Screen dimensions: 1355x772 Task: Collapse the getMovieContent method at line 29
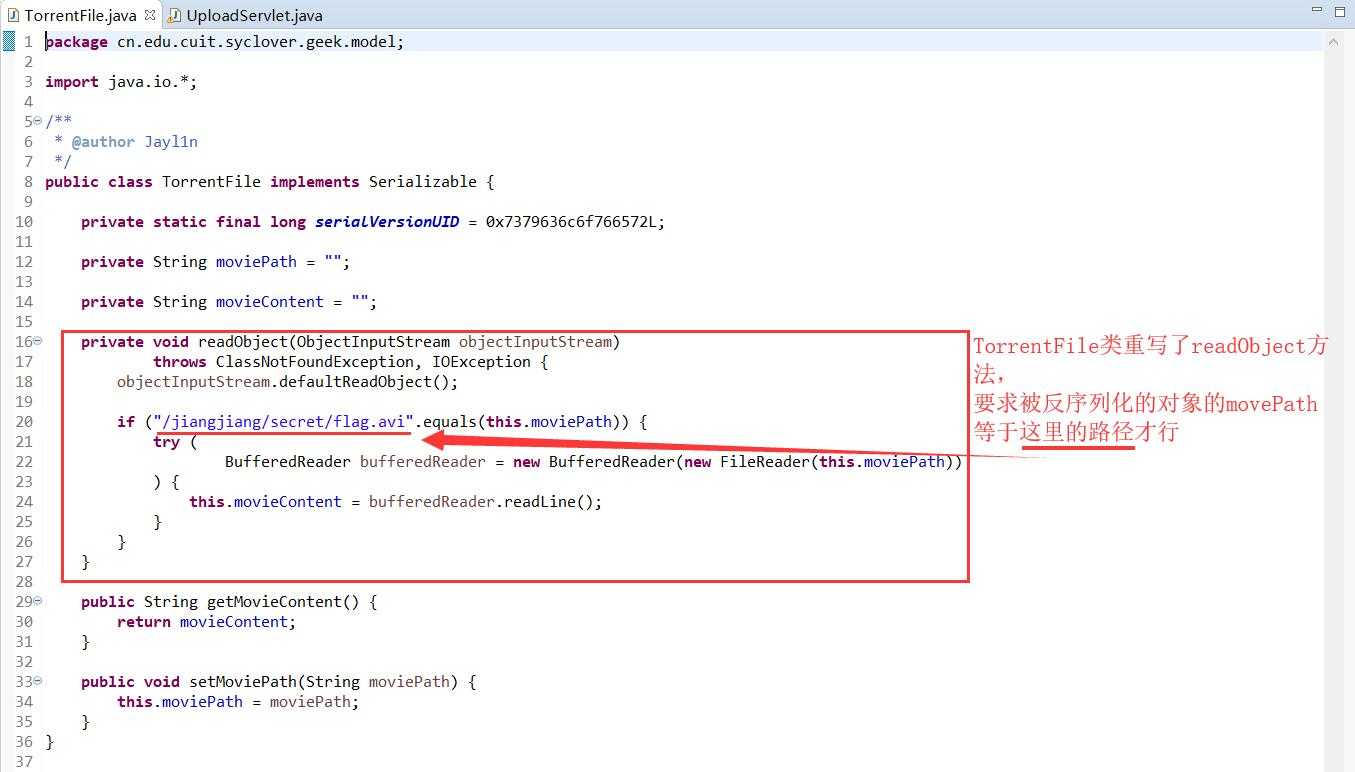tap(38, 601)
